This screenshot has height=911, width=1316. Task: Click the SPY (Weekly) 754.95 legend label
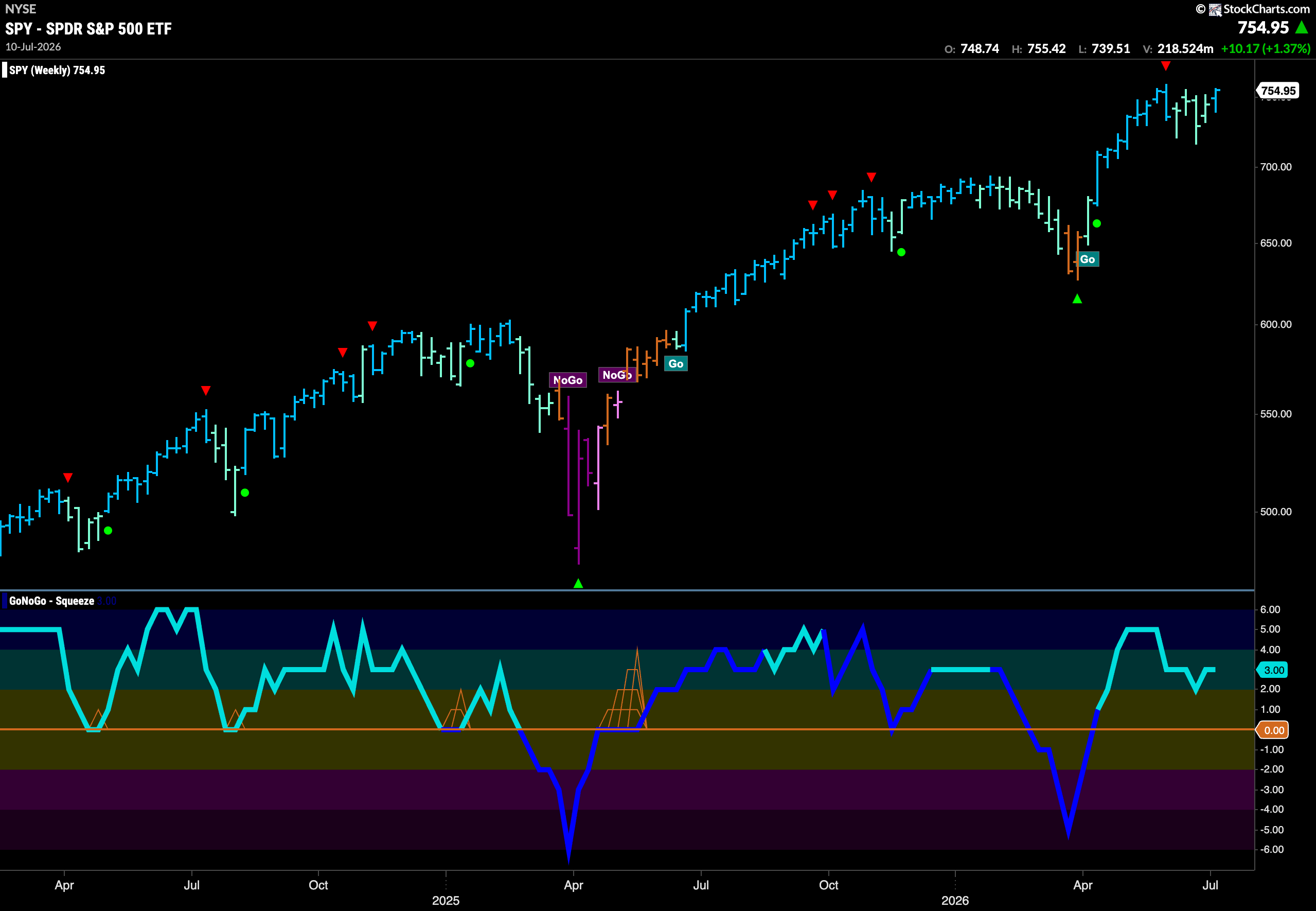(x=57, y=70)
